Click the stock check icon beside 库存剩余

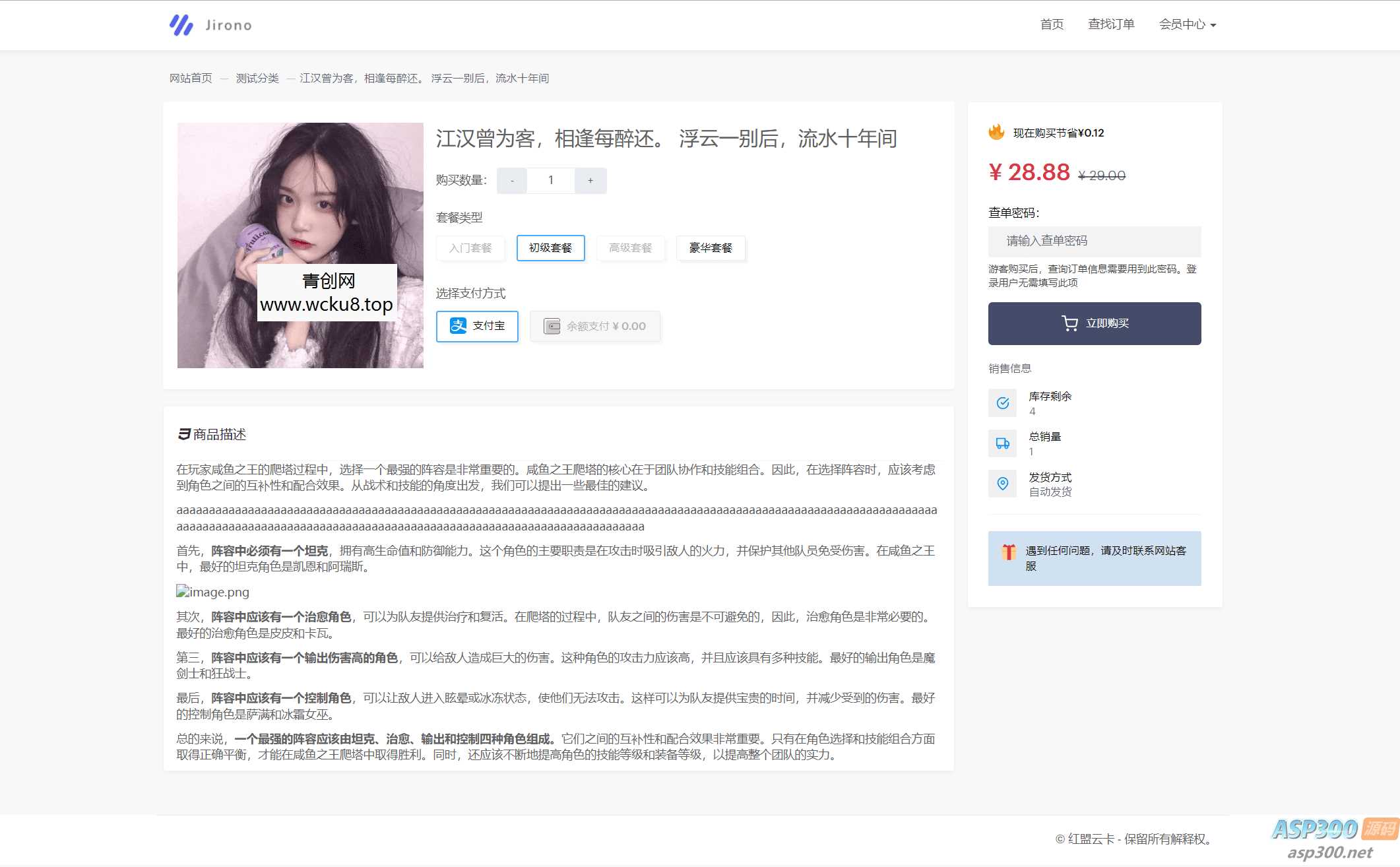[x=1003, y=402]
